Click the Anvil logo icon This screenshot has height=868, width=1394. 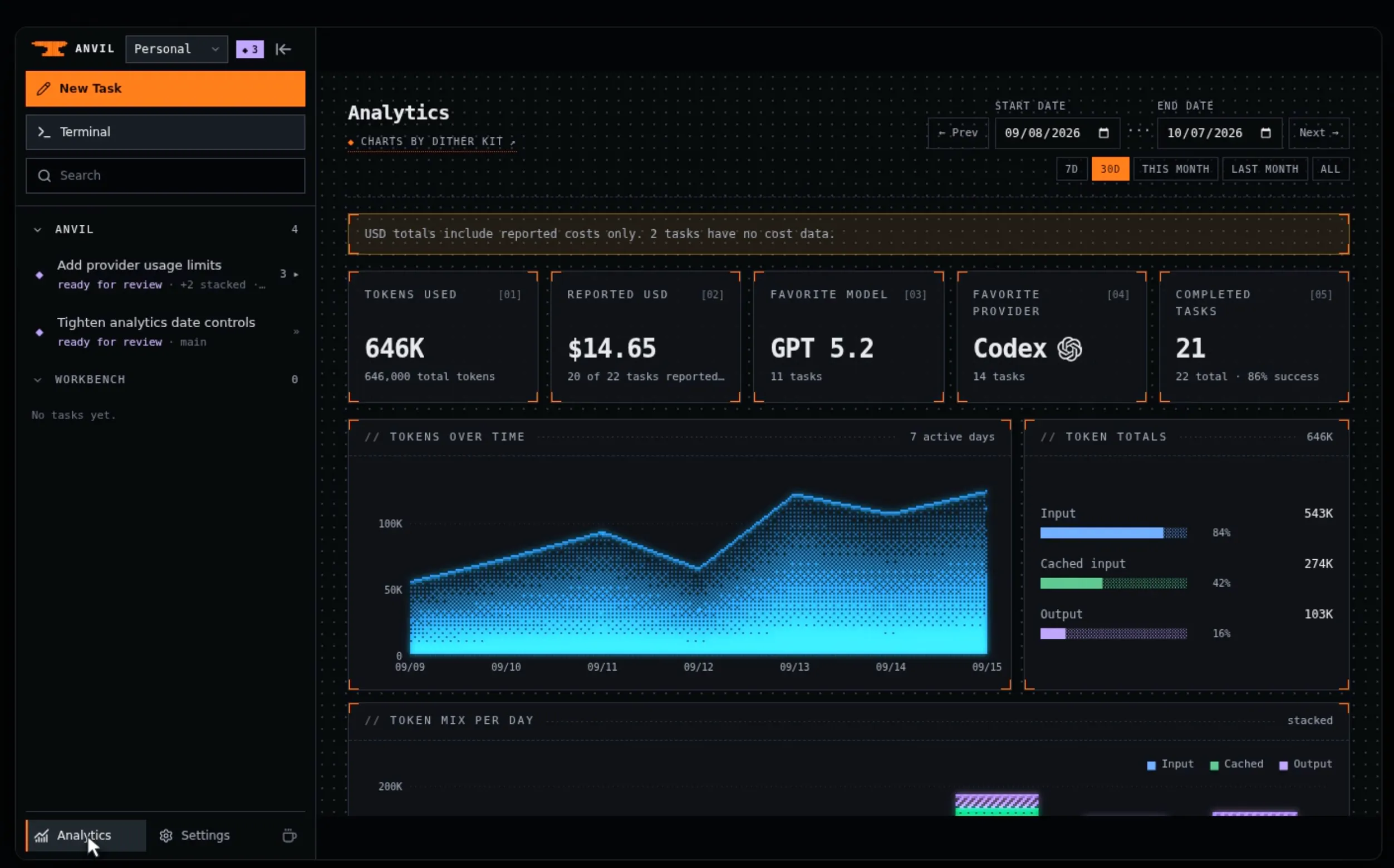(x=50, y=49)
